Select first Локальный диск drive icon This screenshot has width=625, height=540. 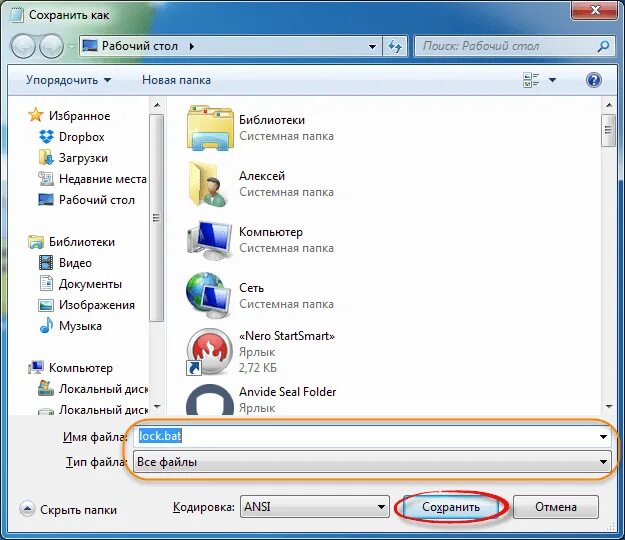tap(46, 389)
